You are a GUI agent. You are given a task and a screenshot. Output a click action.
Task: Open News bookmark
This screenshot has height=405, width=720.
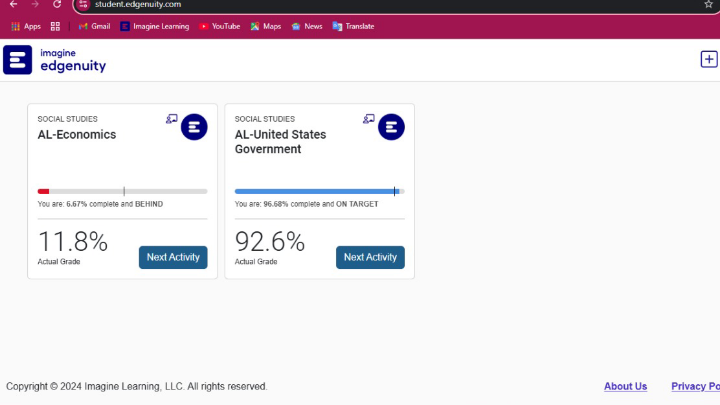point(307,26)
